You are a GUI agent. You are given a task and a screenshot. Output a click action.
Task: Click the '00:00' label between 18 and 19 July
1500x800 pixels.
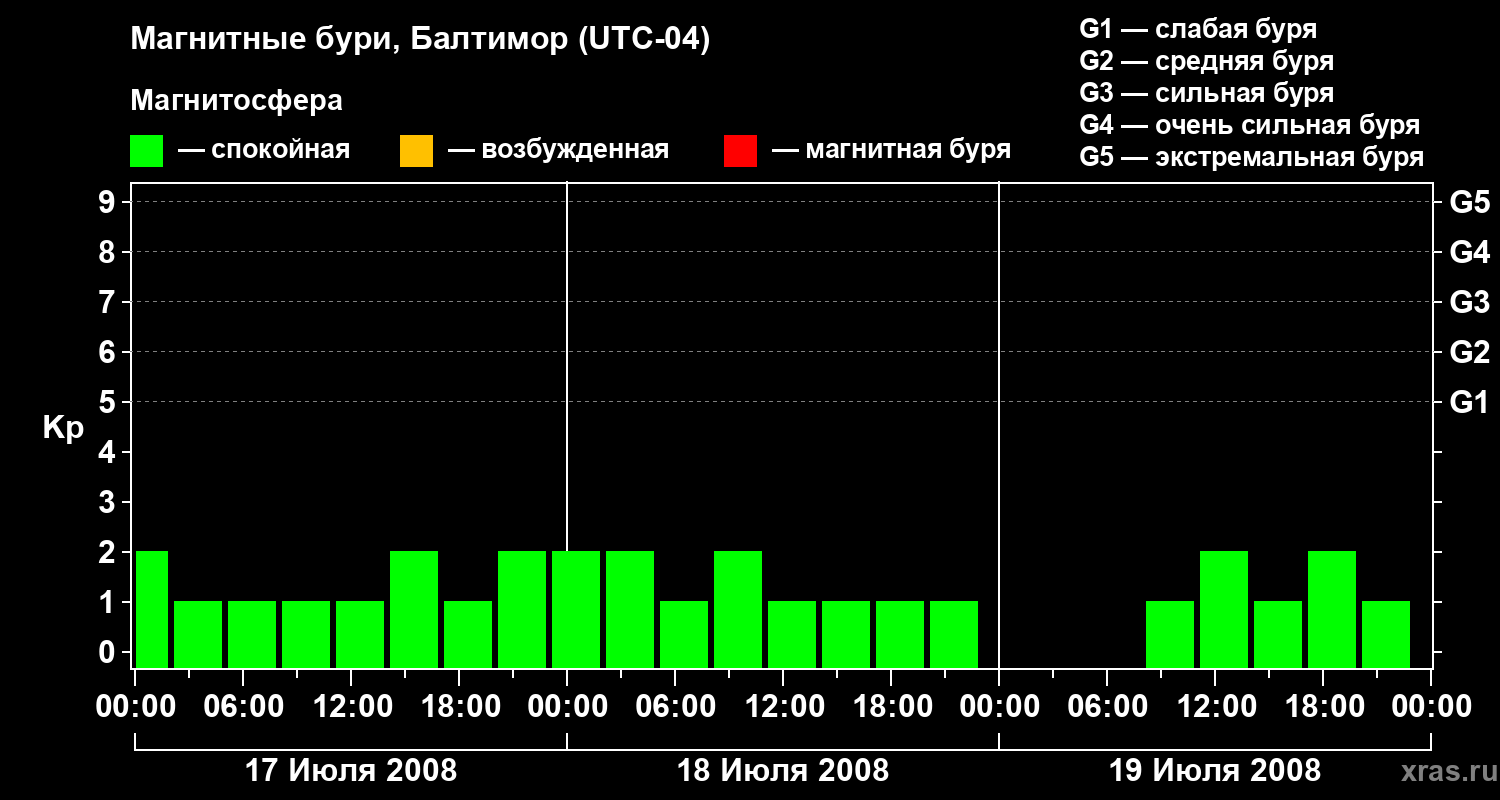[x=999, y=707]
